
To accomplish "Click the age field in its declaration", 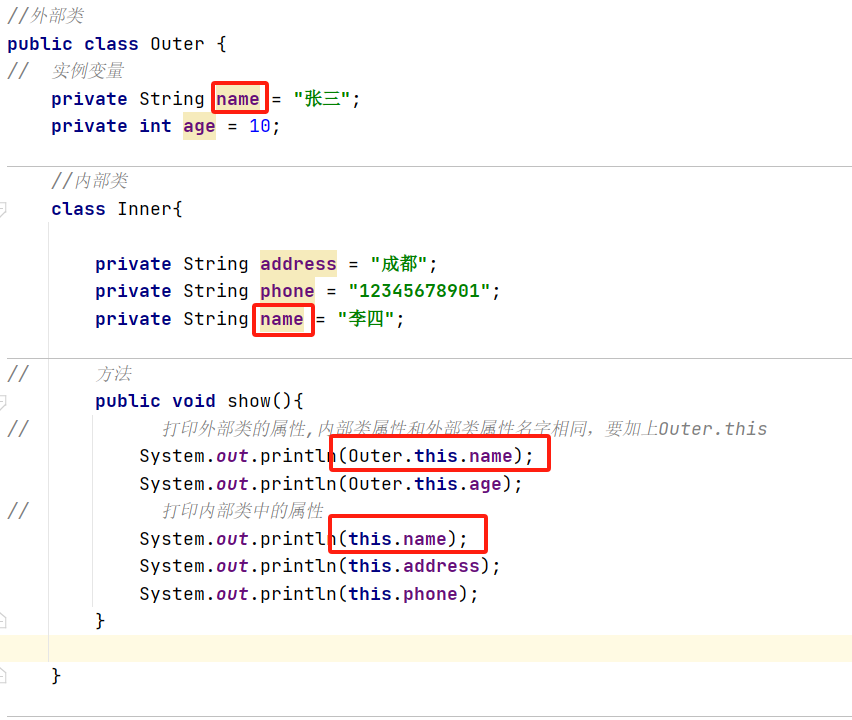I will pos(199,127).
